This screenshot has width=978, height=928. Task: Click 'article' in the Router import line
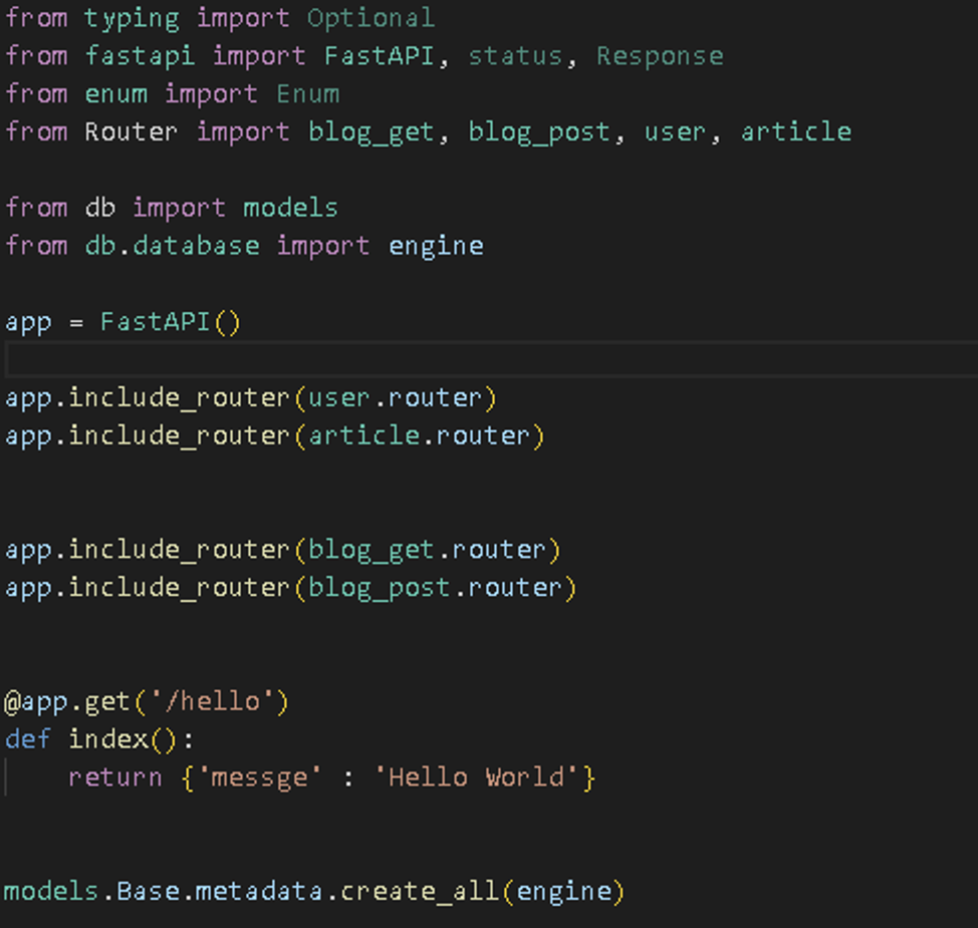click(796, 132)
